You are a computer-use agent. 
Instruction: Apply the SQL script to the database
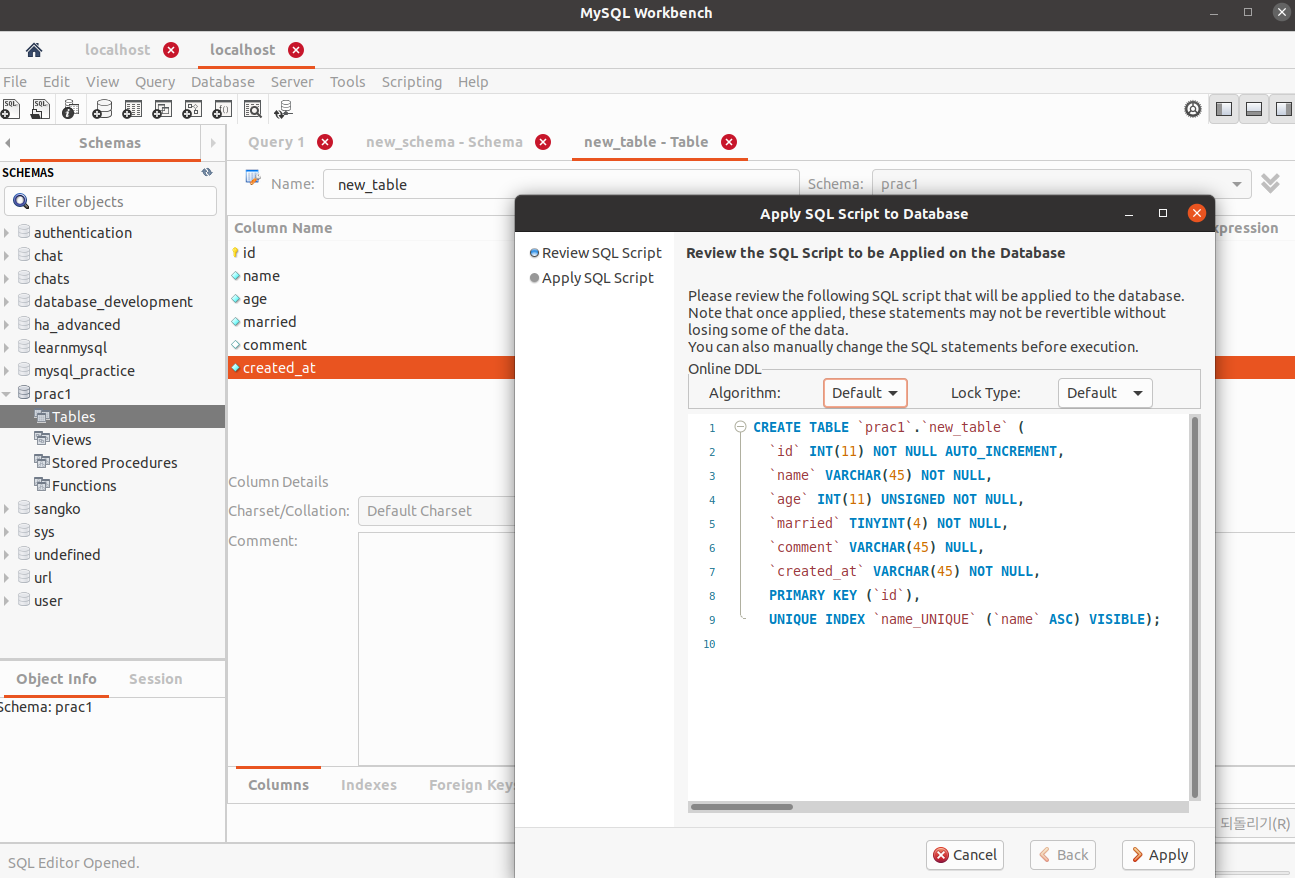click(1158, 855)
